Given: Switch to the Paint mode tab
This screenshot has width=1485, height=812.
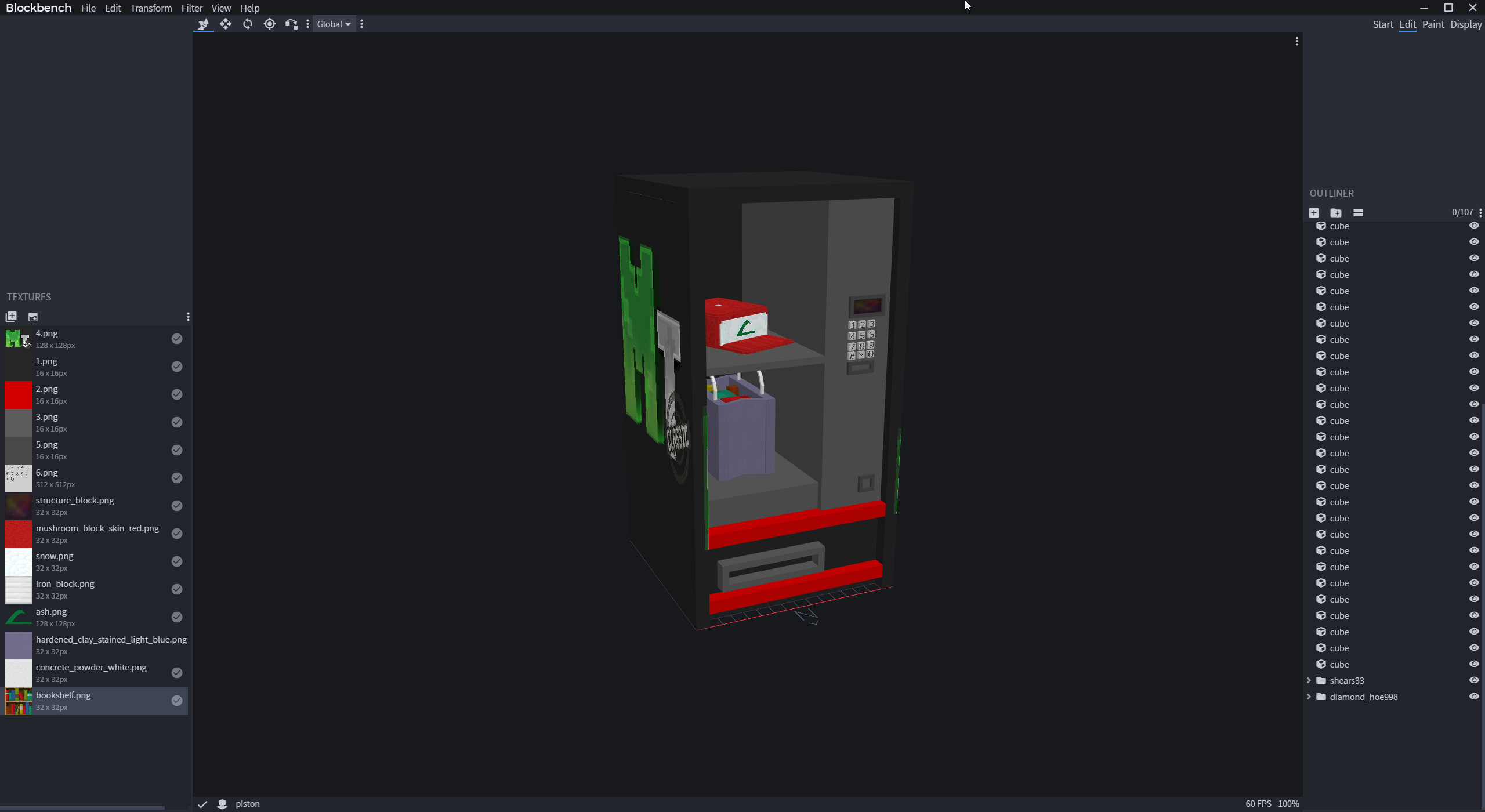Looking at the screenshot, I should tap(1433, 24).
